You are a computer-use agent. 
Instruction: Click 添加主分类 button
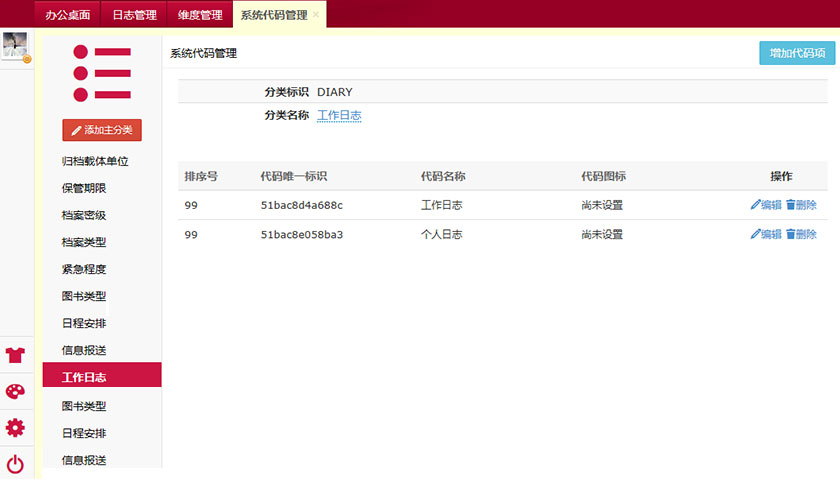102,130
